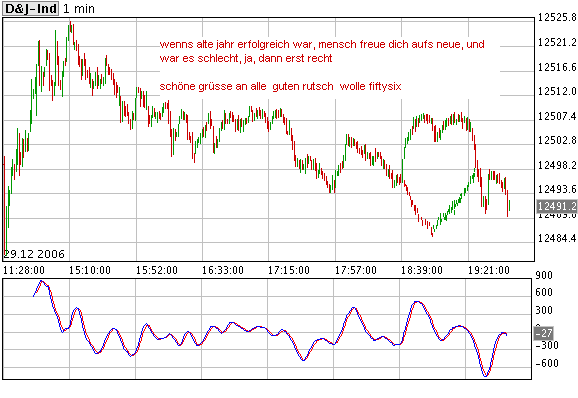Click the -600 oscillator axis label
The width and height of the screenshot is (578, 398).
tap(547, 363)
